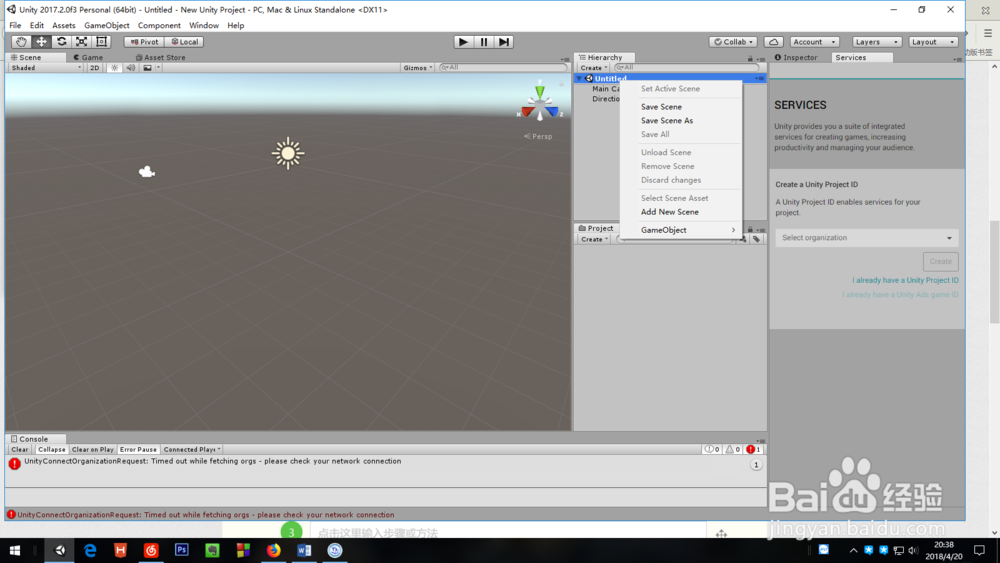
Task: Toggle Clear on Play in Console
Action: coord(92,450)
